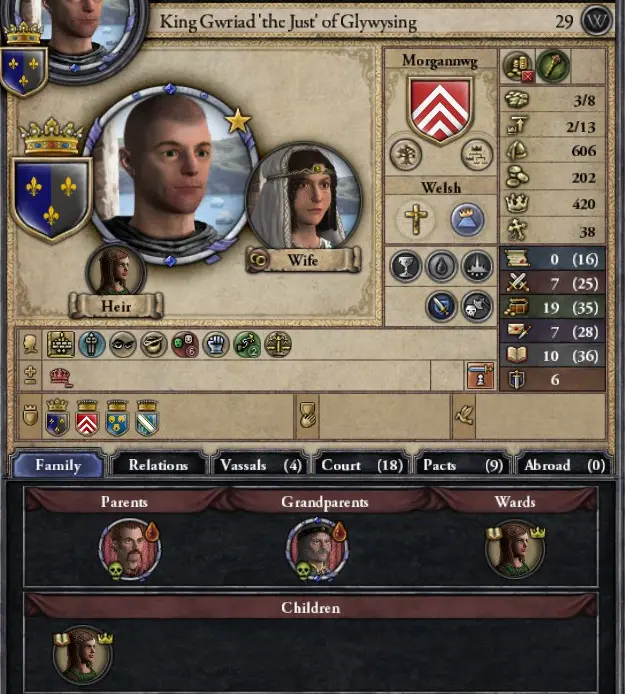Click the clenched fist trait icon

click(216, 344)
